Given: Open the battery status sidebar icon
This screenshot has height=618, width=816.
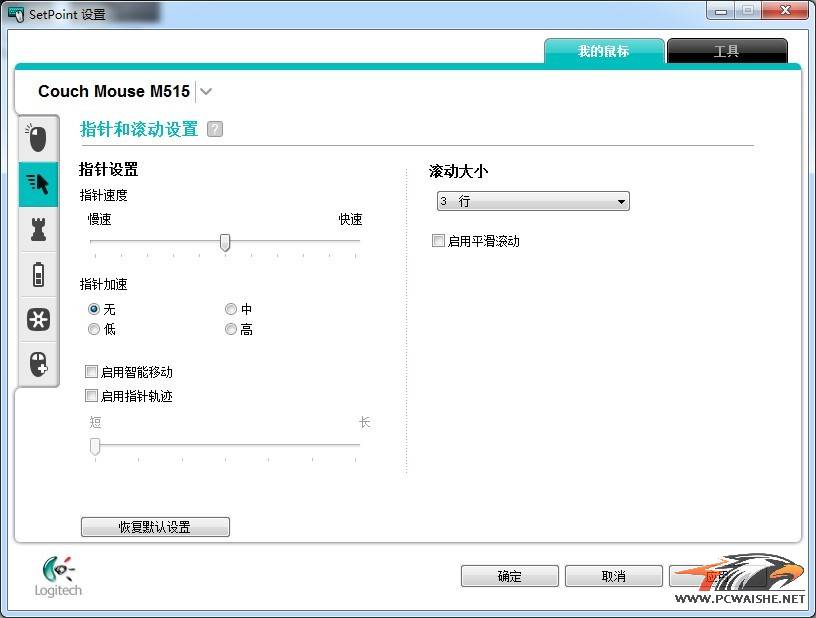Looking at the screenshot, I should (x=38, y=274).
